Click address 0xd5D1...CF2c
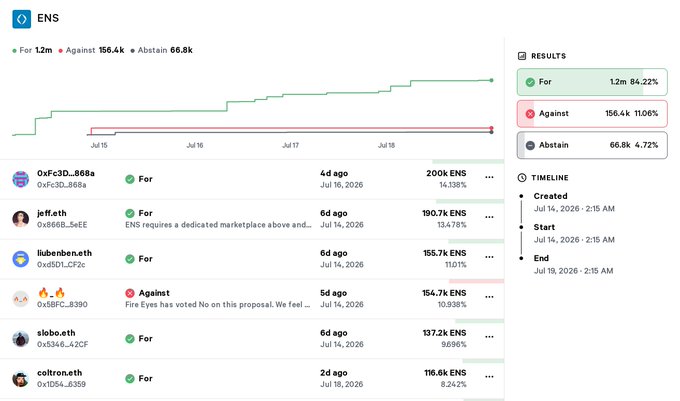This screenshot has width=680, height=401. coord(61,265)
